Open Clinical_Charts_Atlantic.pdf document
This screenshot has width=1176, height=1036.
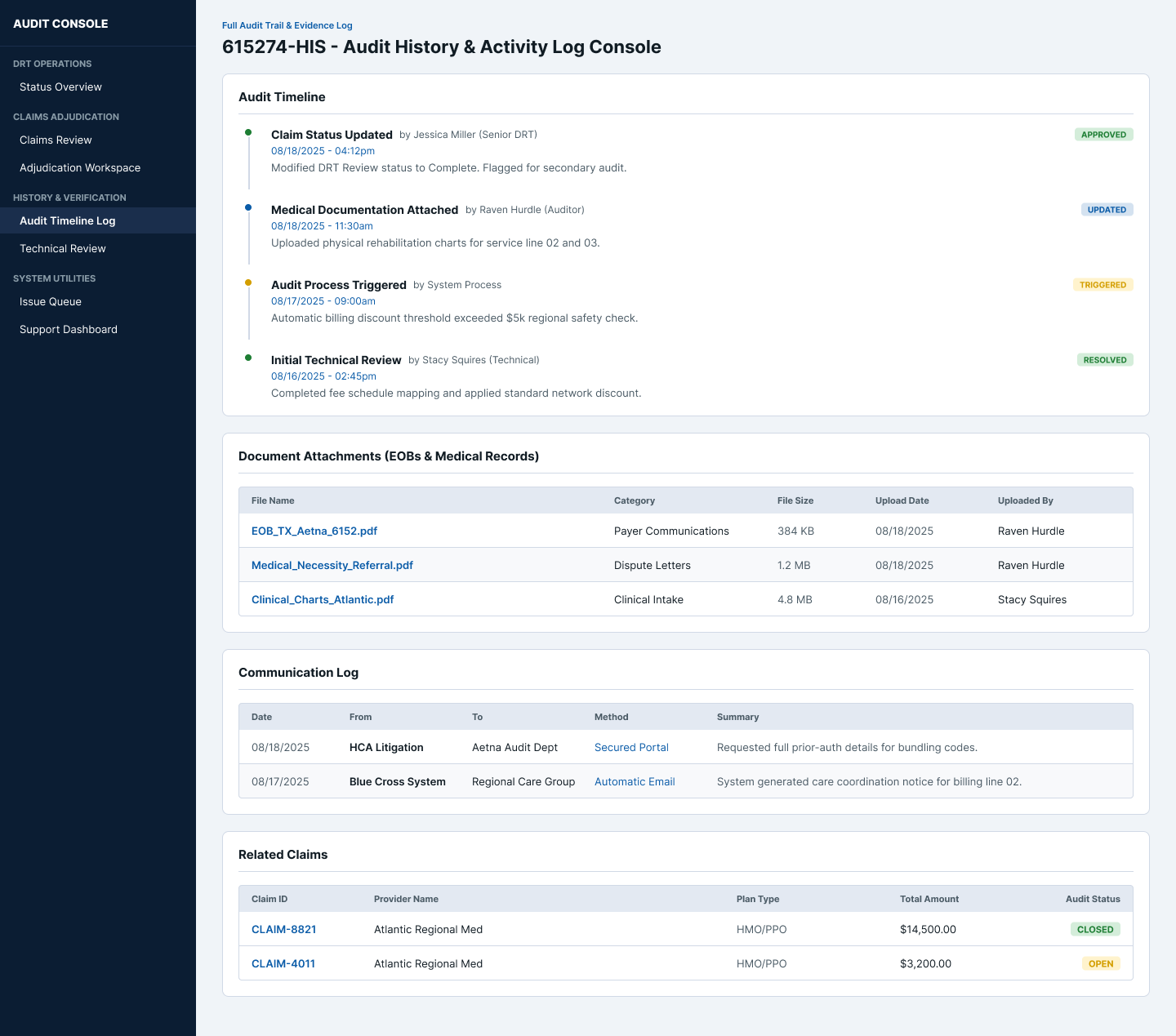coord(323,599)
